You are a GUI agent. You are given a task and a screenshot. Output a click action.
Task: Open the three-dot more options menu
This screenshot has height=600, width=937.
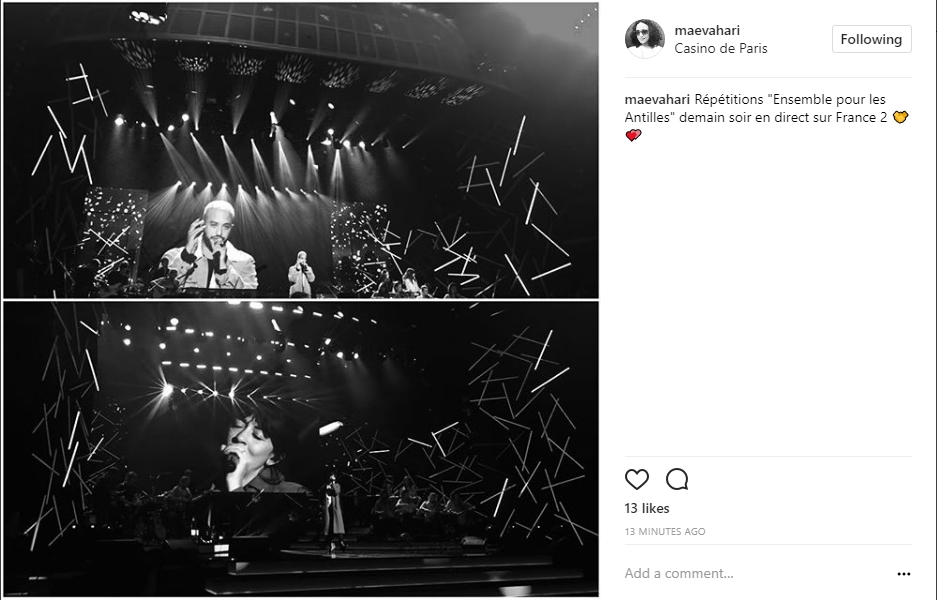pos(904,574)
